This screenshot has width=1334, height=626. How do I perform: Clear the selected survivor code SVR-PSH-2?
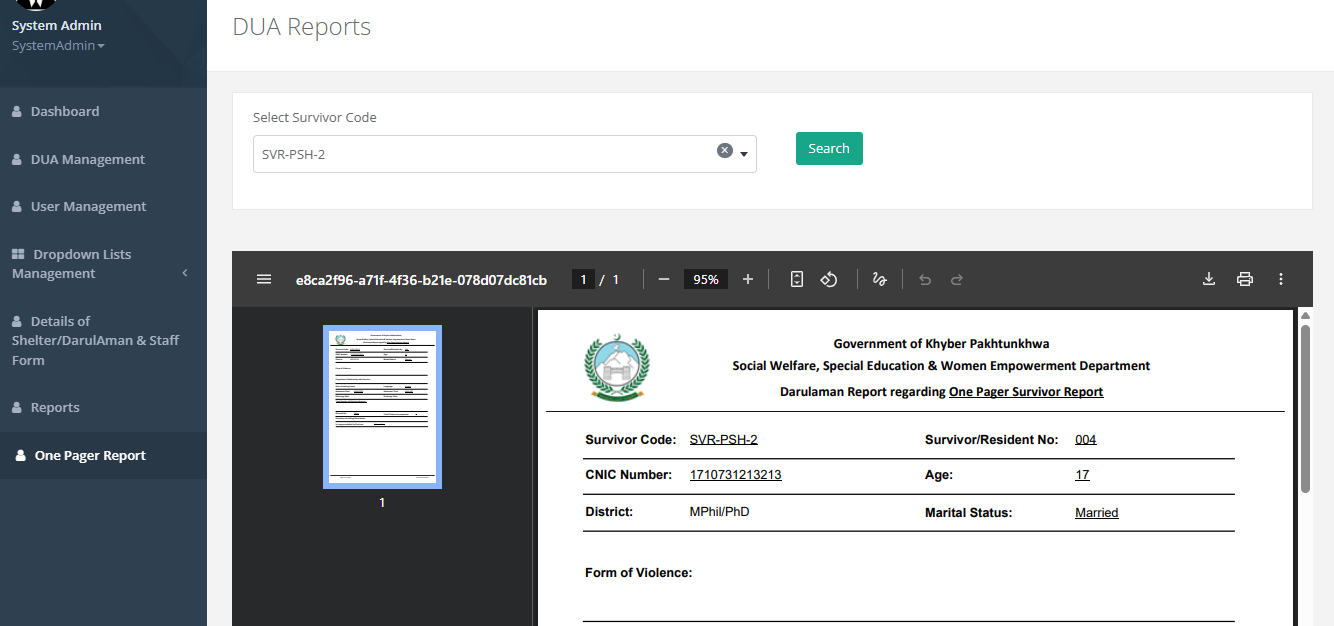click(x=725, y=150)
